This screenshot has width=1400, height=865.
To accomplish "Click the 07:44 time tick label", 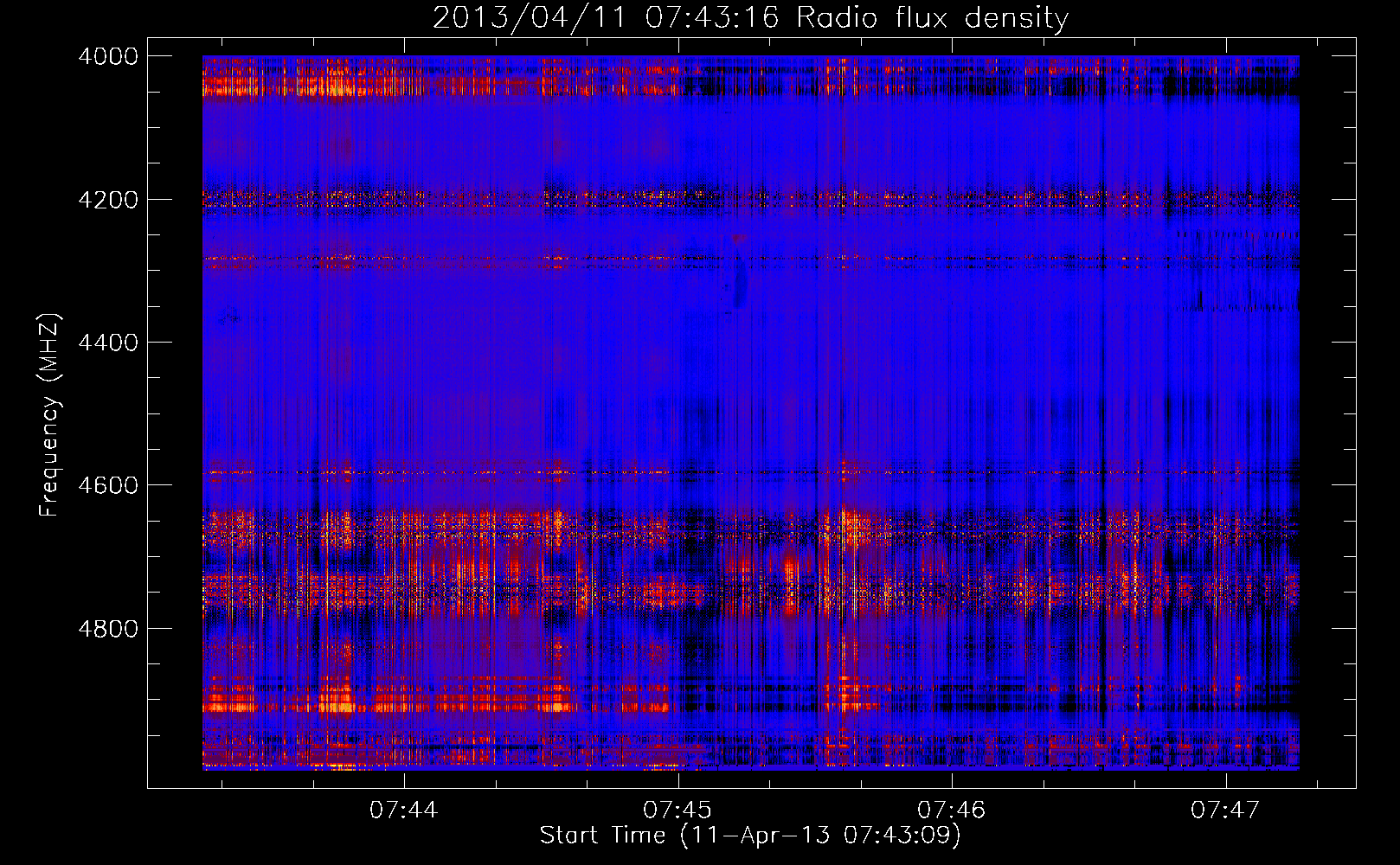I will click(x=404, y=811).
